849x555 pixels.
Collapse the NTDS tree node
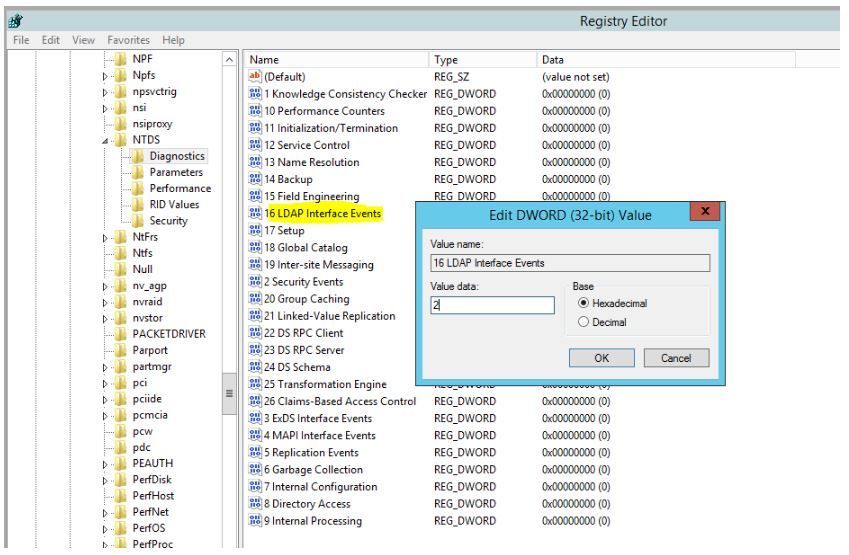tap(105, 141)
